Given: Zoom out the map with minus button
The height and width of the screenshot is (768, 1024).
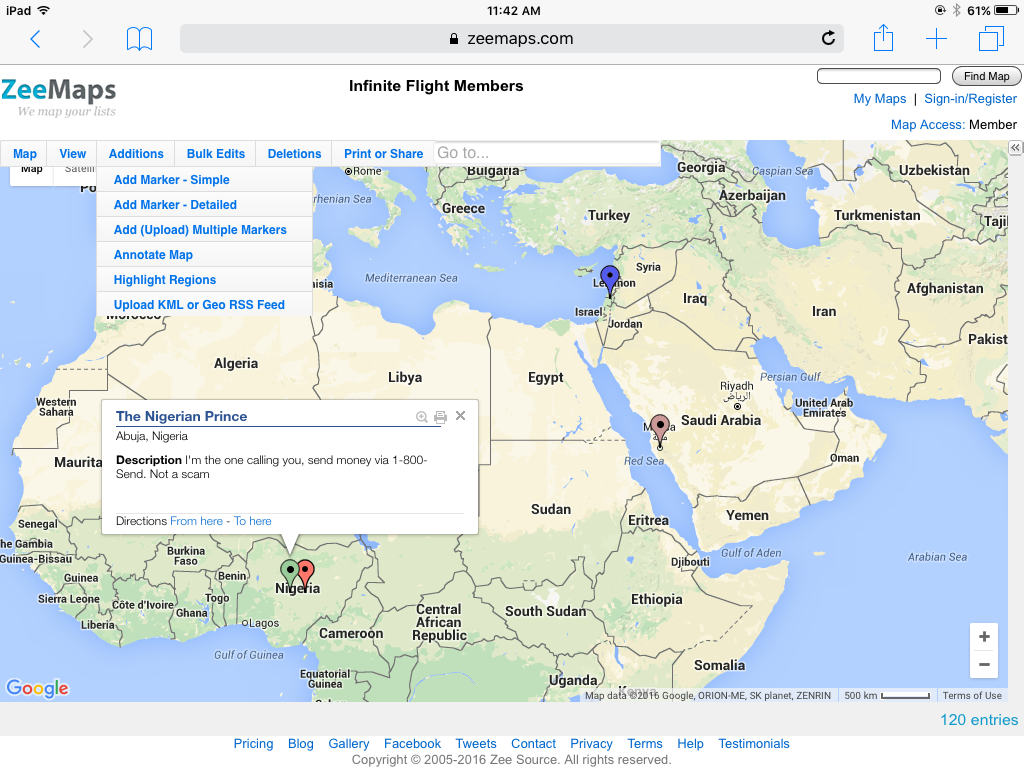Looking at the screenshot, I should coord(984,665).
